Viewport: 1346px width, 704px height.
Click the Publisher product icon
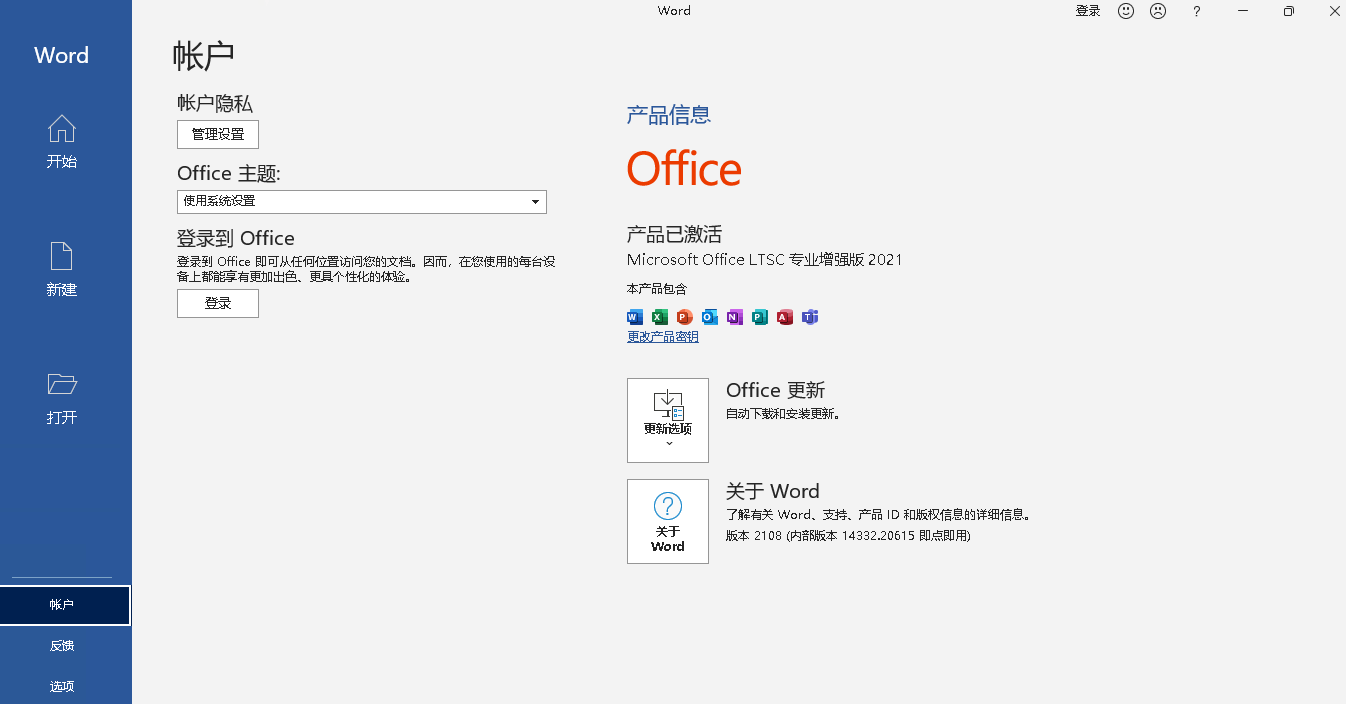click(760, 317)
